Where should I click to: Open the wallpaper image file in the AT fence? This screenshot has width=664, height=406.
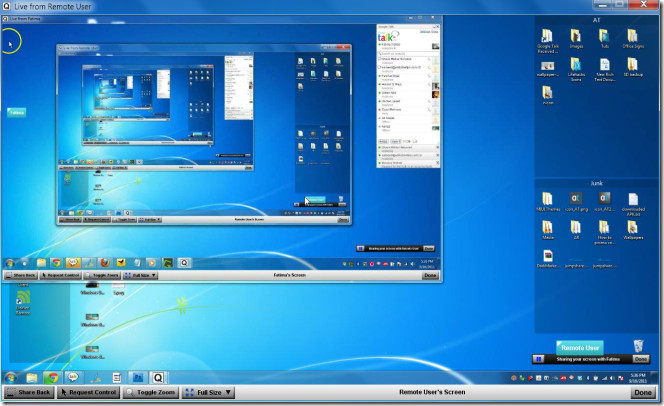point(548,68)
